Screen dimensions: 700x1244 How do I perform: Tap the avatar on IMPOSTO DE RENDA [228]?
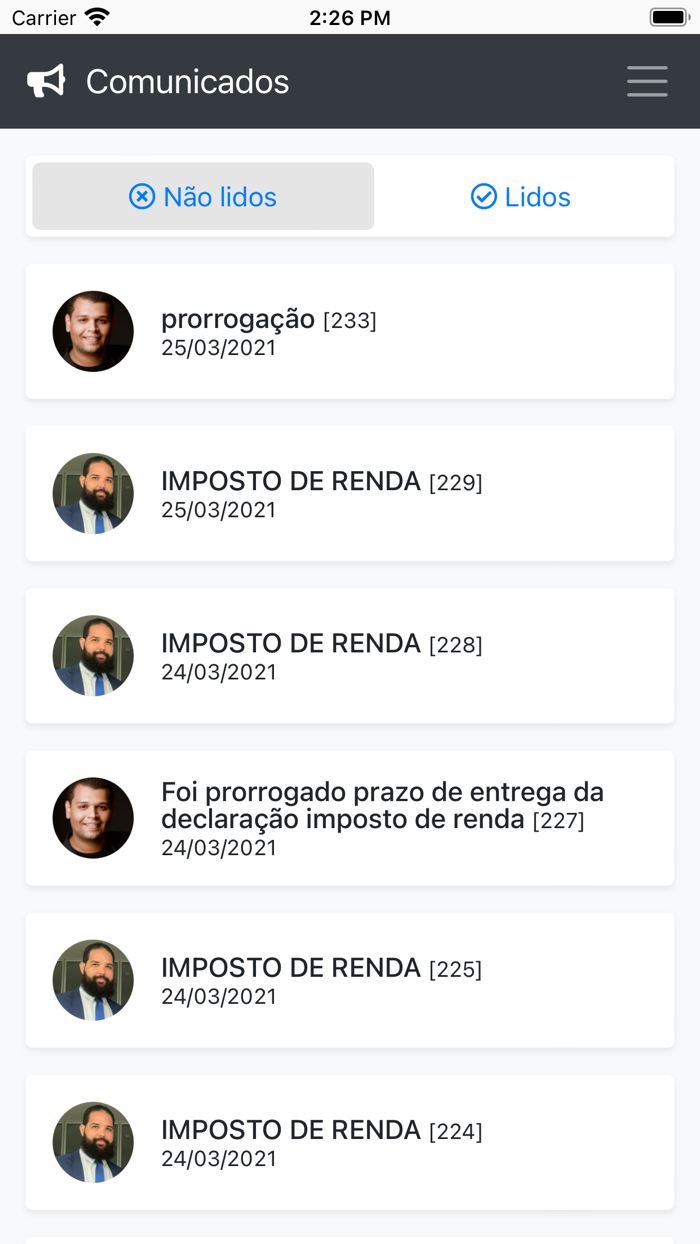(93, 656)
